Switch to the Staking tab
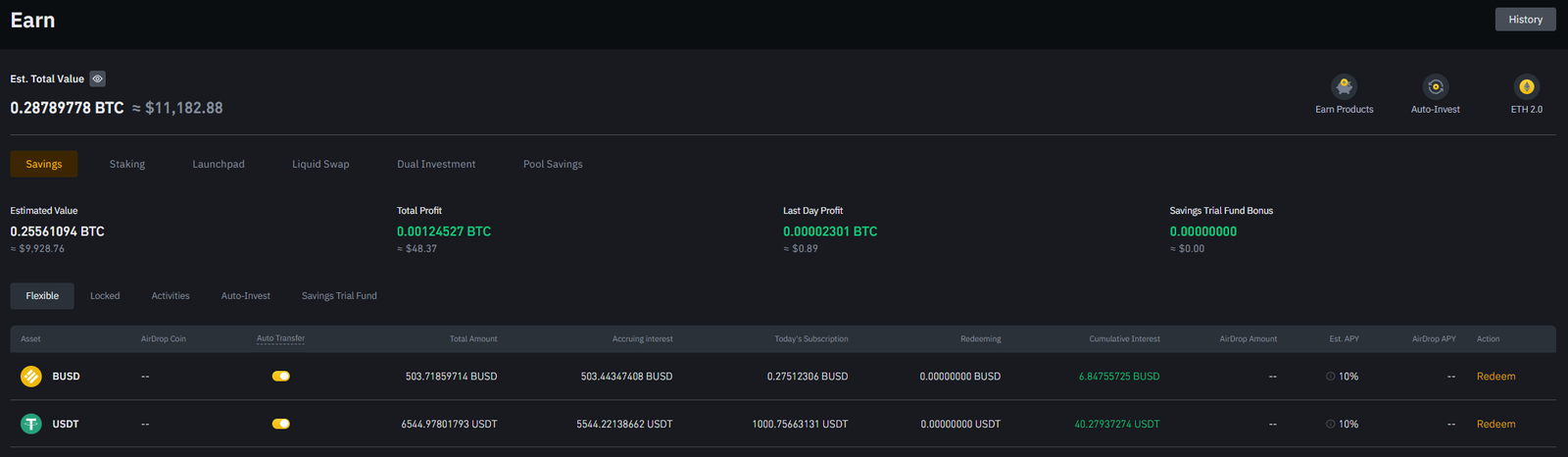Image resolution: width=1568 pixels, height=457 pixels. [127, 165]
